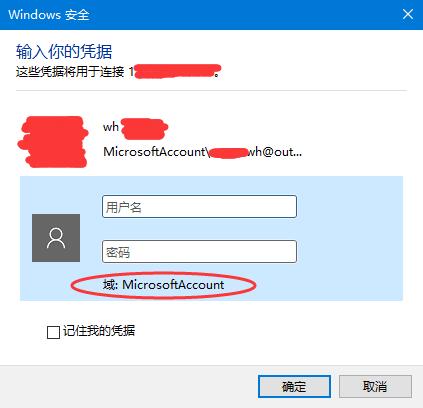
Task: Enable the 记住我的凭据 checkbox
Action: coord(53,332)
